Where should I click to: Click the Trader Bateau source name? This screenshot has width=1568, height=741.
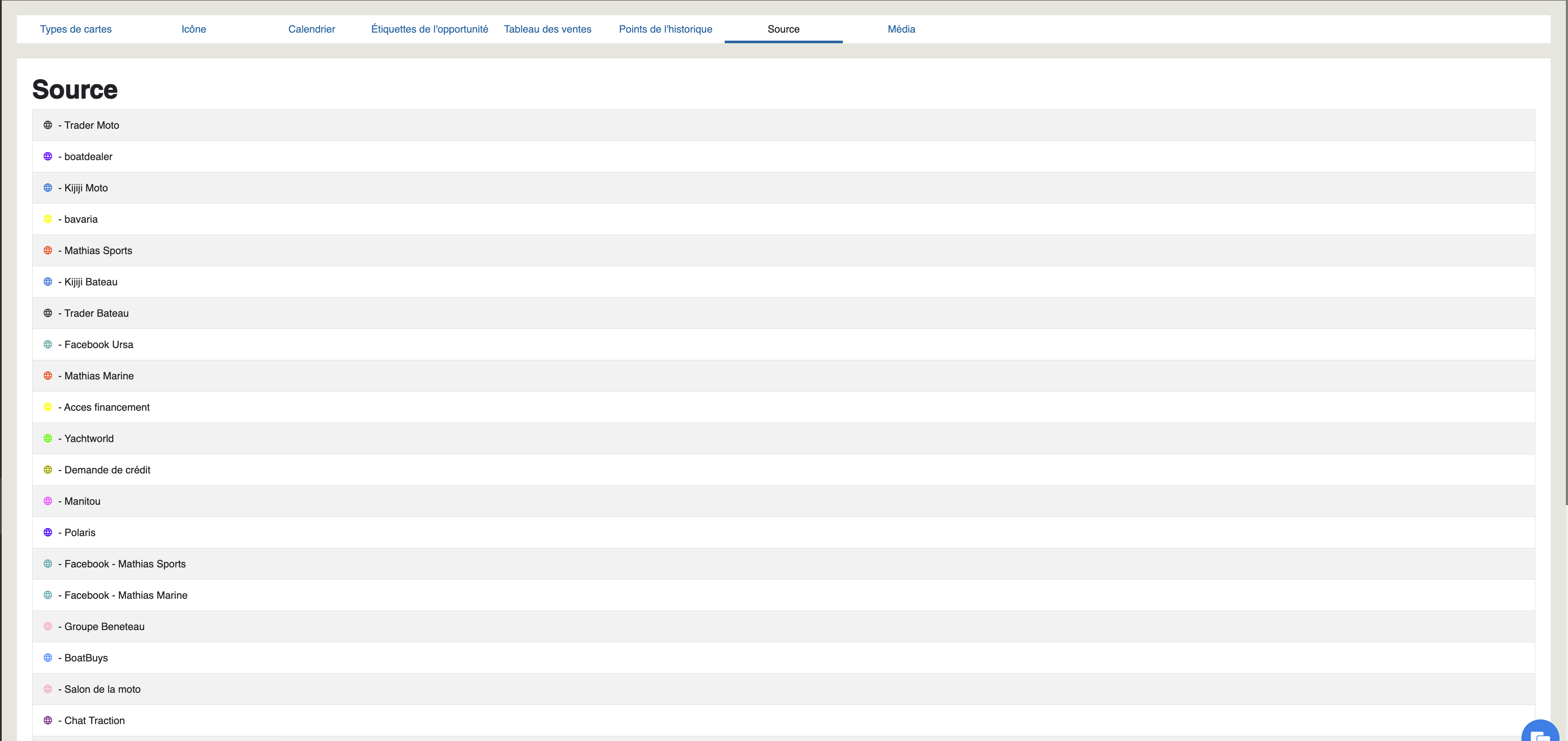97,313
